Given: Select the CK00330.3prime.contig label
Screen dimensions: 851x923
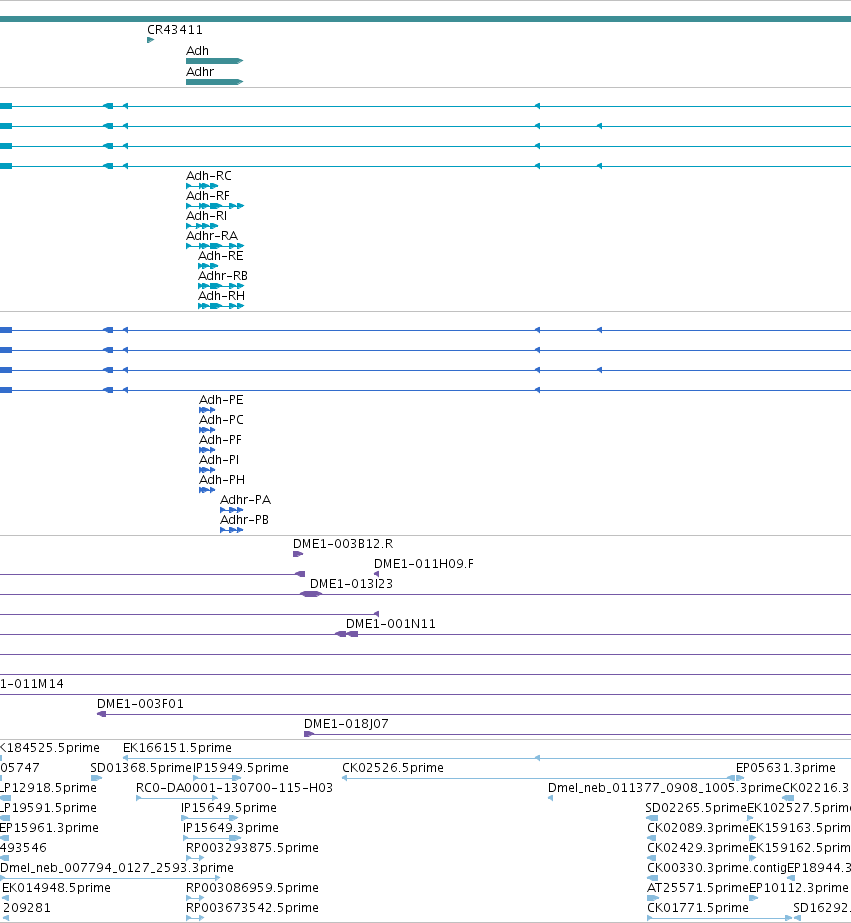Looking at the screenshot, I should 717,868.
